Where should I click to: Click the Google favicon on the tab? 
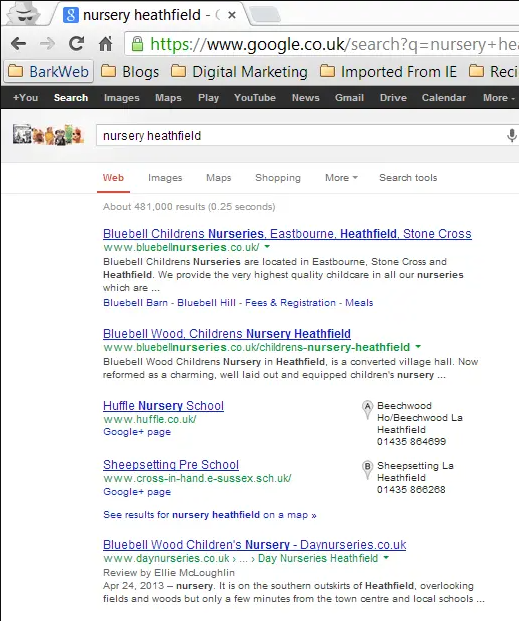click(71, 15)
